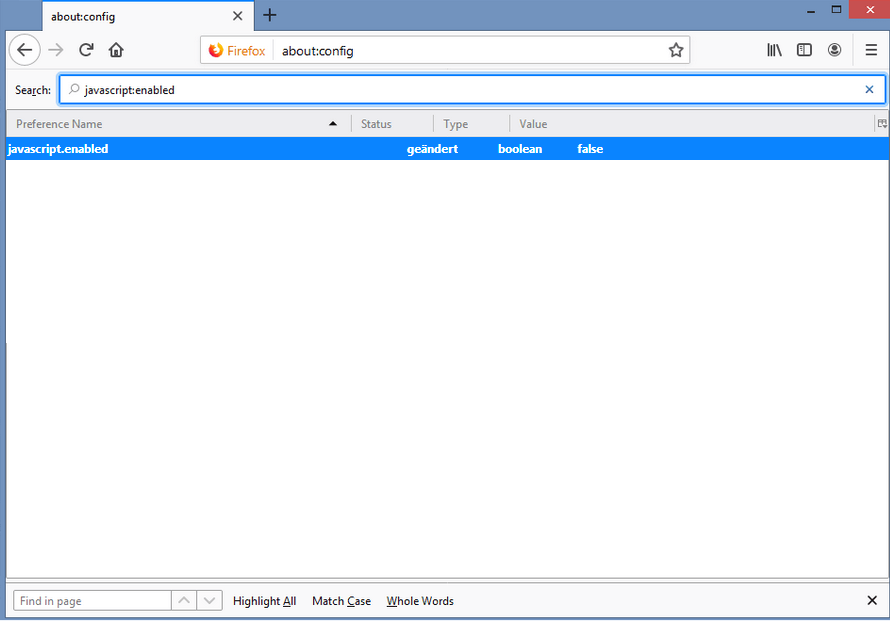The height and width of the screenshot is (621, 891).
Task: Go back with the back arrow
Action: coord(24,49)
